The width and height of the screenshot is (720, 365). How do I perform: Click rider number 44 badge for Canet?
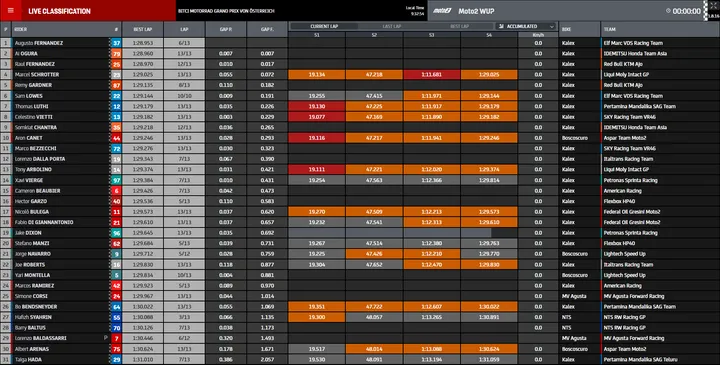pos(116,138)
